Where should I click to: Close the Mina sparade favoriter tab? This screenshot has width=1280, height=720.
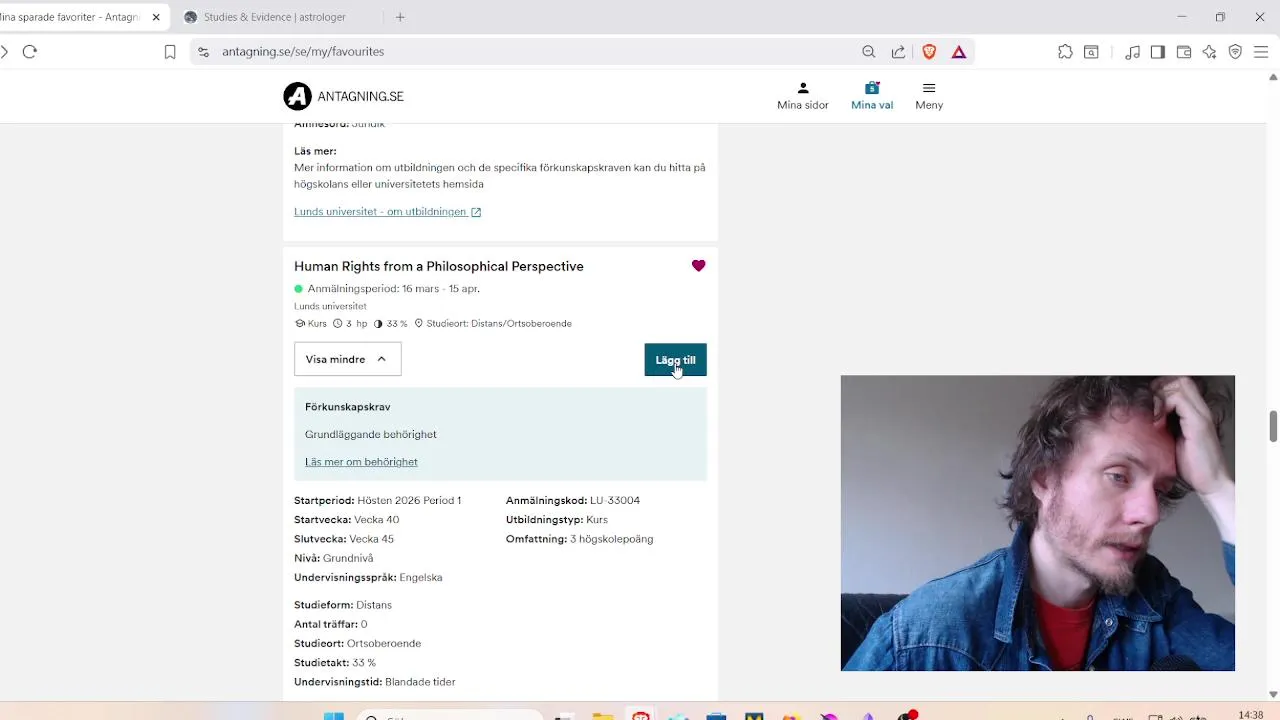click(x=156, y=17)
